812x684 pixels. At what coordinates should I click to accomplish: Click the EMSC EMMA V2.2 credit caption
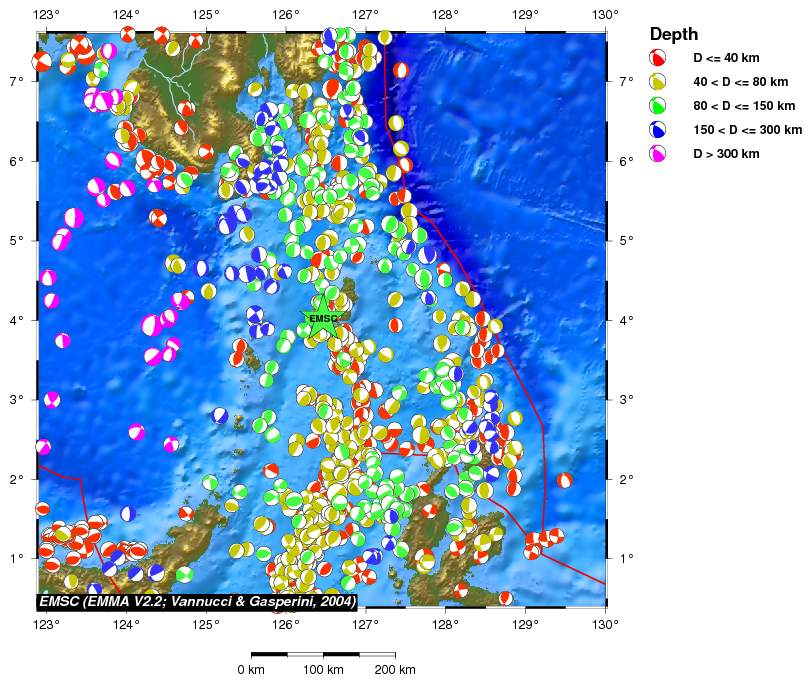[x=197, y=601]
